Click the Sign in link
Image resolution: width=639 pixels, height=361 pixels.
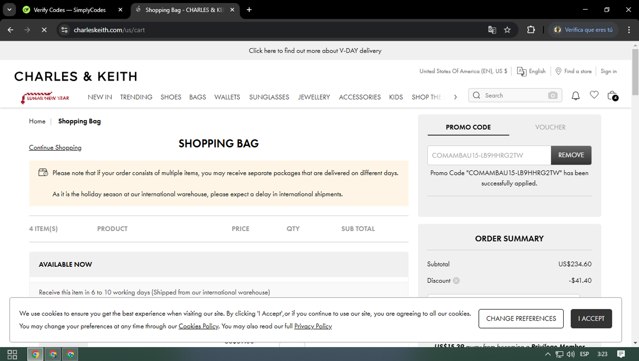tap(608, 71)
